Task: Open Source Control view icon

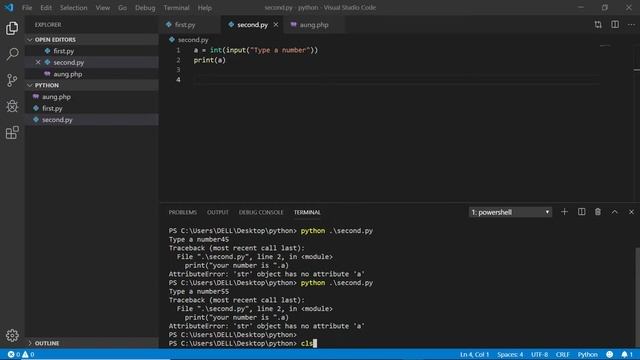Action: 12,80
